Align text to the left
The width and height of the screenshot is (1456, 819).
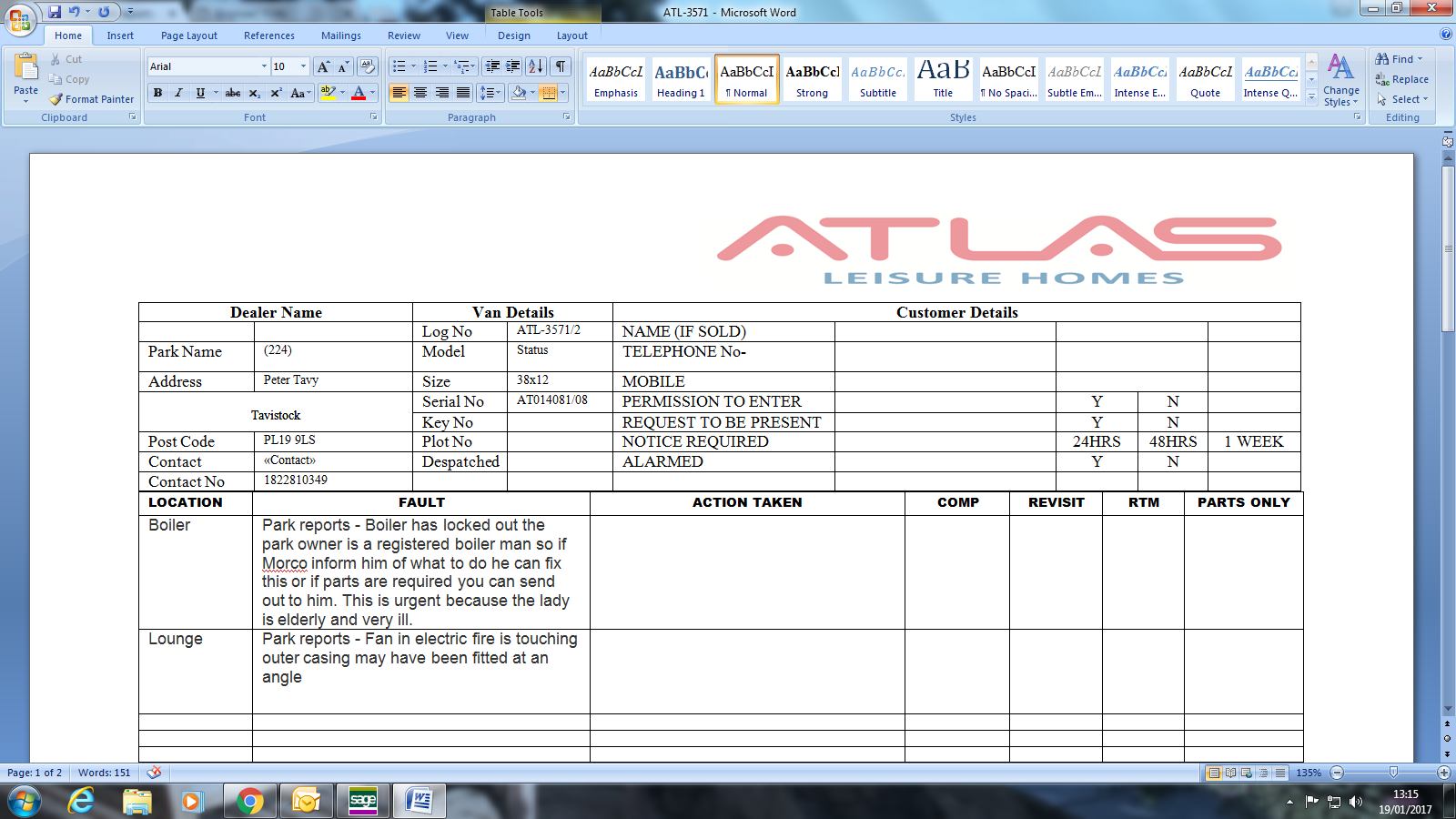point(399,93)
